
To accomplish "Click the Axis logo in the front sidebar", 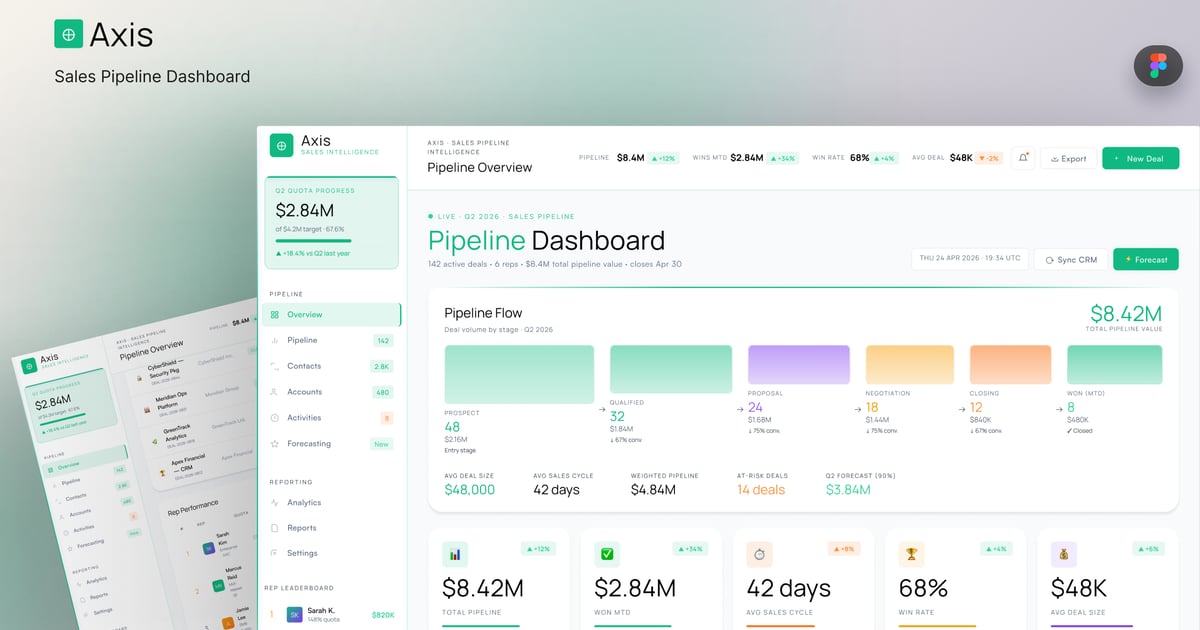I will click(x=281, y=146).
